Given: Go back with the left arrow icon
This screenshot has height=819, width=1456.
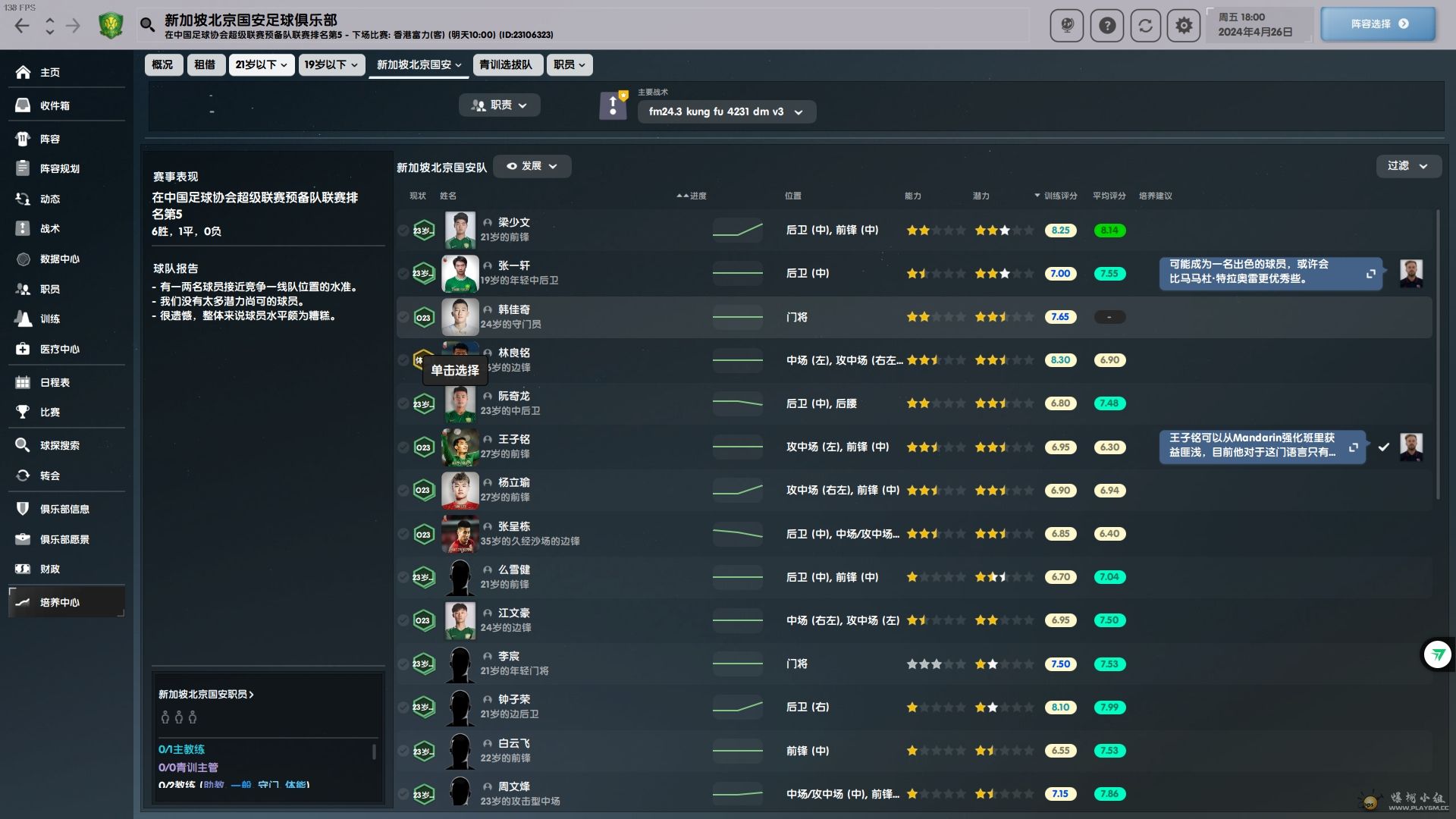Looking at the screenshot, I should coord(22,26).
